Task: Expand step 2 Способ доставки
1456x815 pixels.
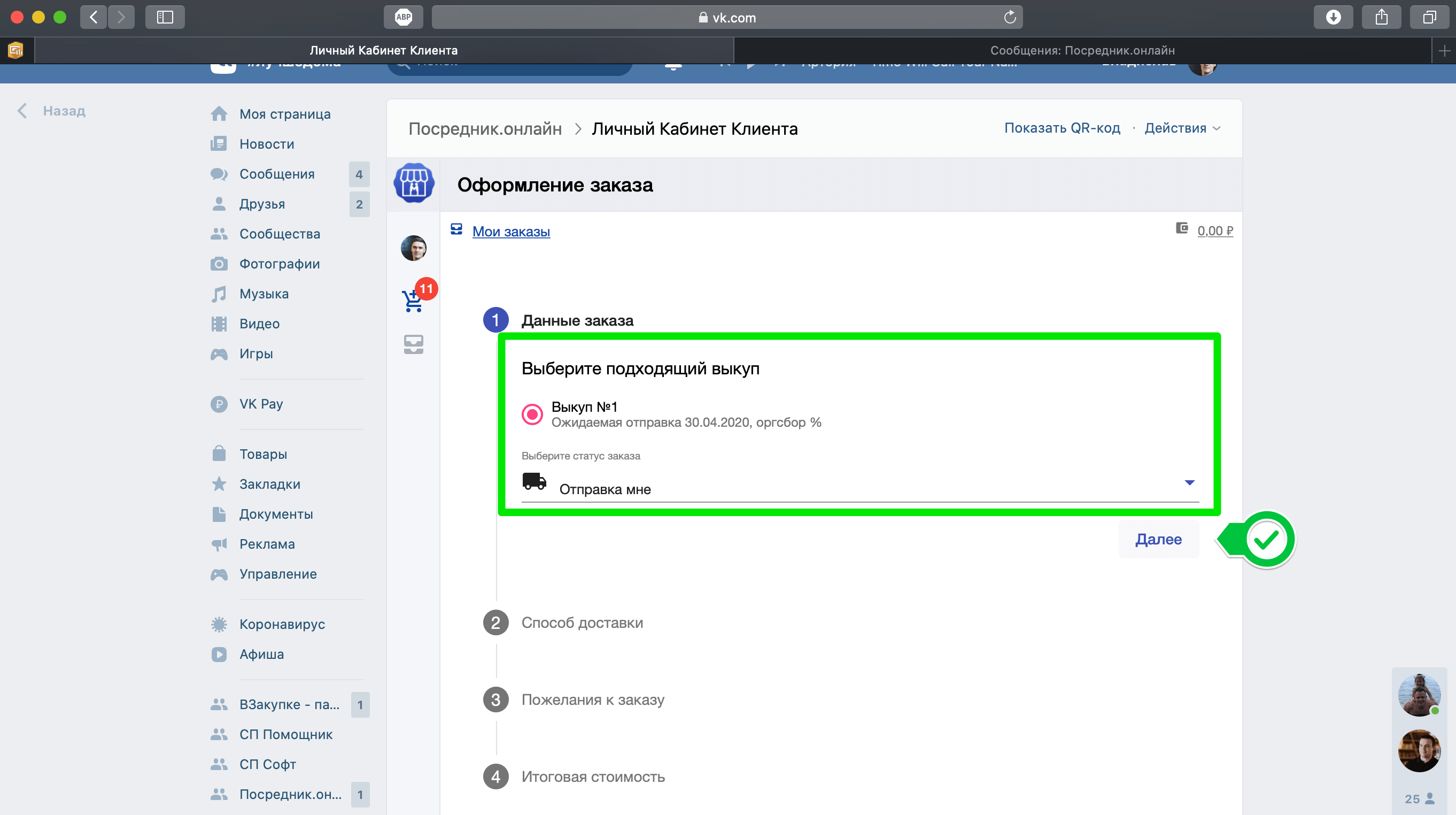Action: (582, 622)
